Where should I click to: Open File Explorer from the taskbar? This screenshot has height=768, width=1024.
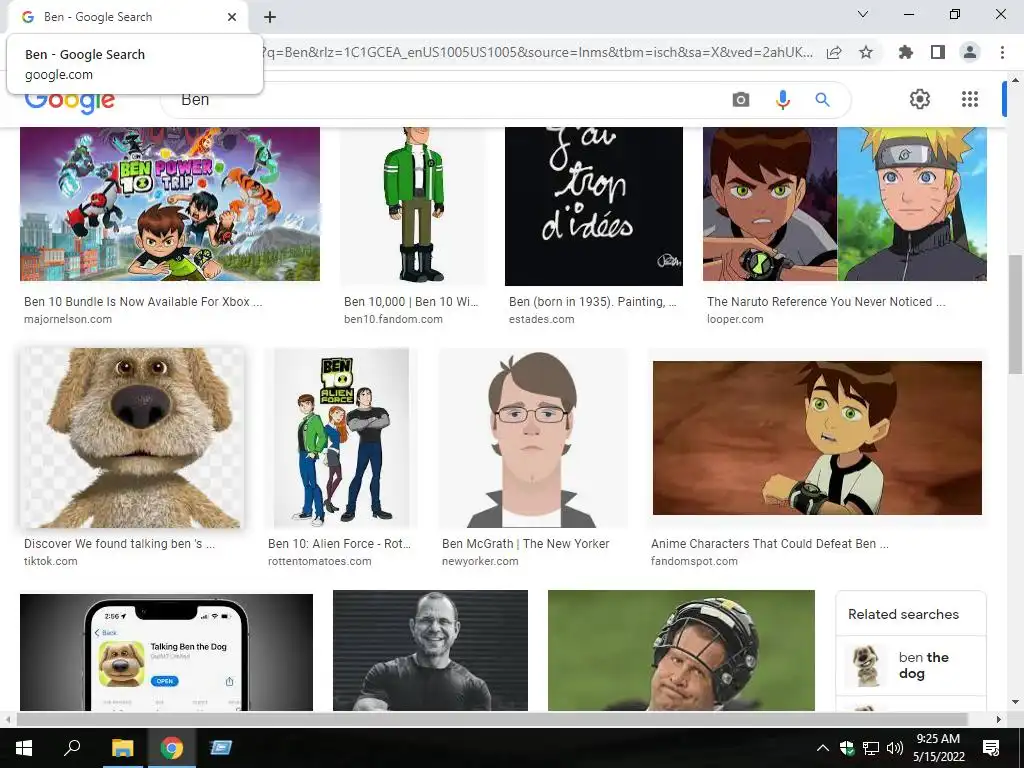(x=122, y=748)
